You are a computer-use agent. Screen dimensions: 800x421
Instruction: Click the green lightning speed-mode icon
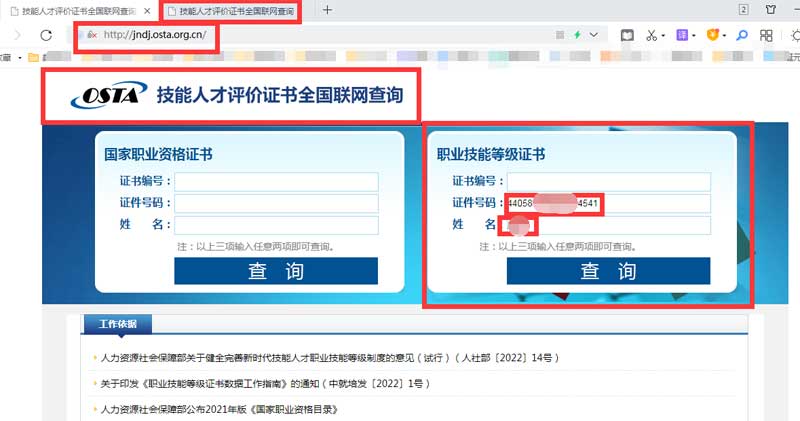[x=577, y=34]
